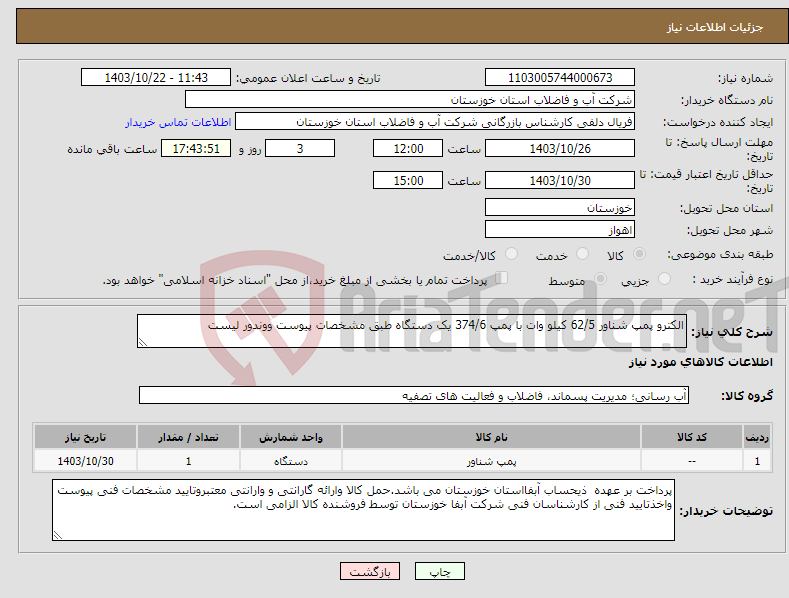The image size is (789, 598).
Task: Click the کد کالا column header
Action: point(692,437)
